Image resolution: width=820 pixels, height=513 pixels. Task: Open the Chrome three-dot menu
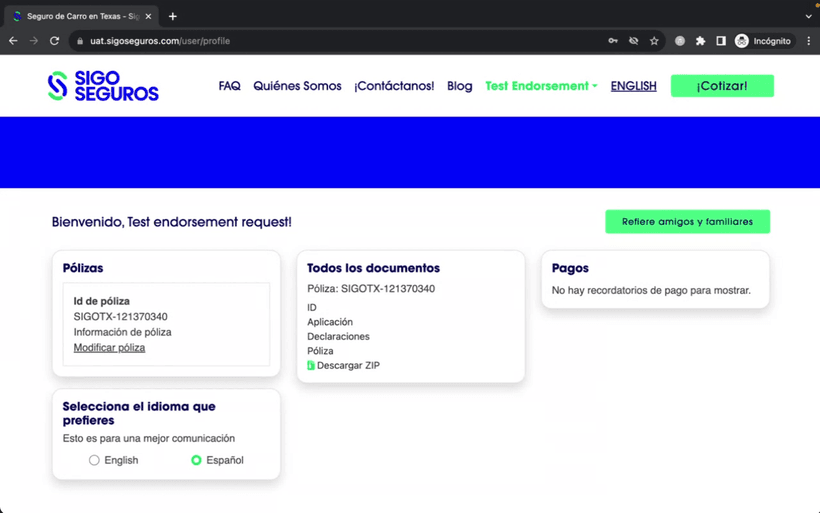point(808,41)
